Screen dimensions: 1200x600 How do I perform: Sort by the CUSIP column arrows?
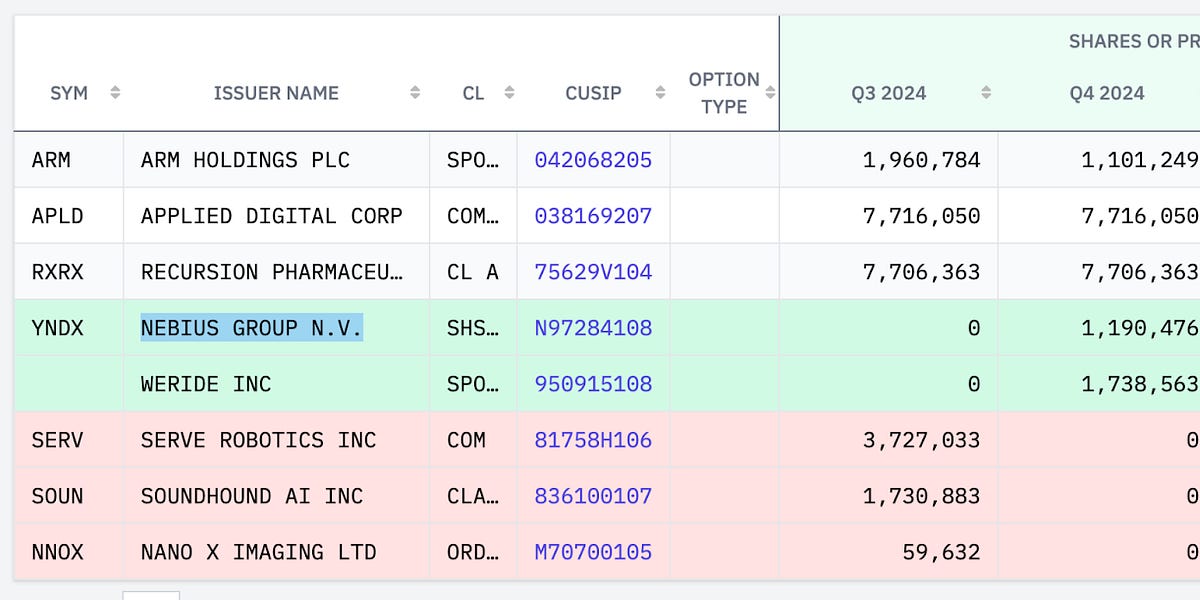[x=660, y=93]
